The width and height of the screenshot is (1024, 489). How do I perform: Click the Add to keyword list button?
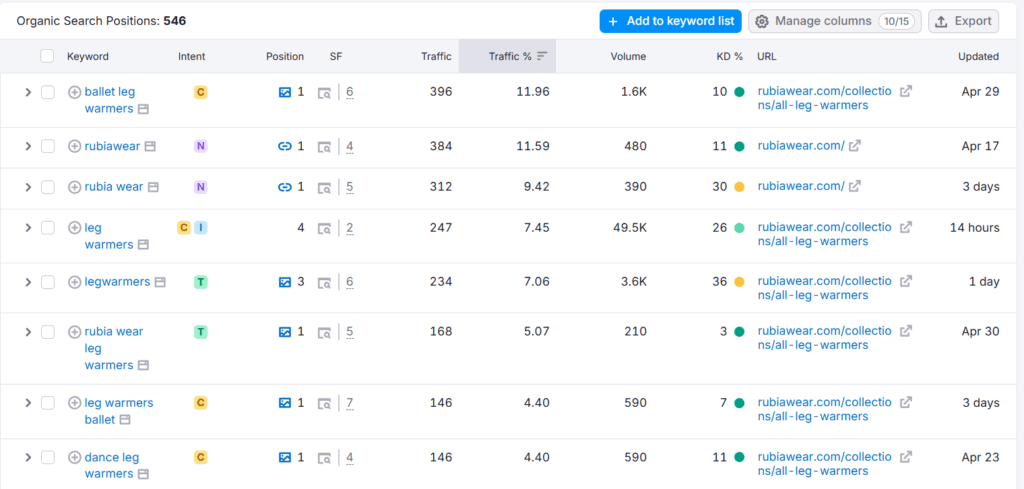click(671, 21)
